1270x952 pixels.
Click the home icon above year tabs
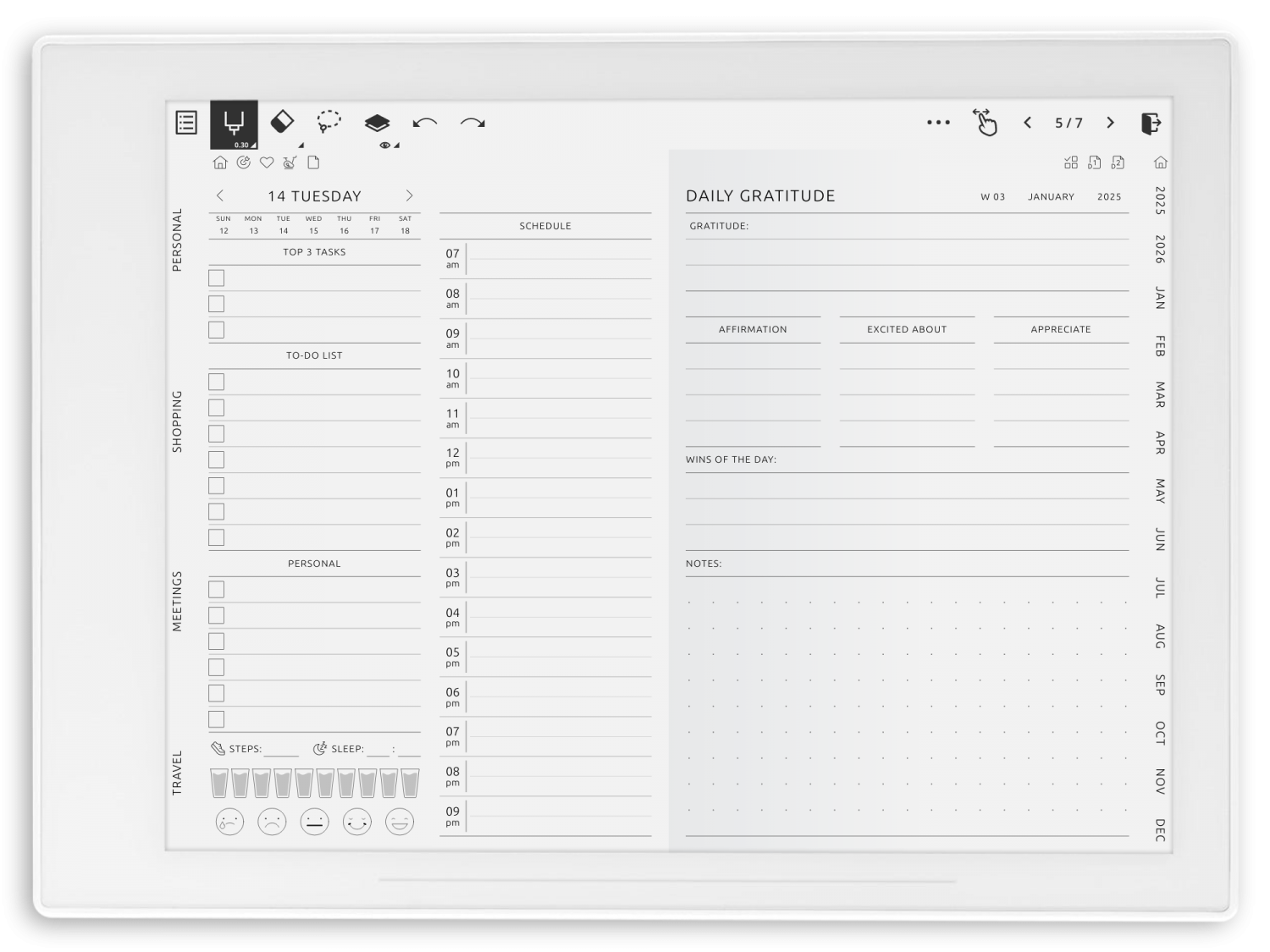pyautogui.click(x=1161, y=162)
